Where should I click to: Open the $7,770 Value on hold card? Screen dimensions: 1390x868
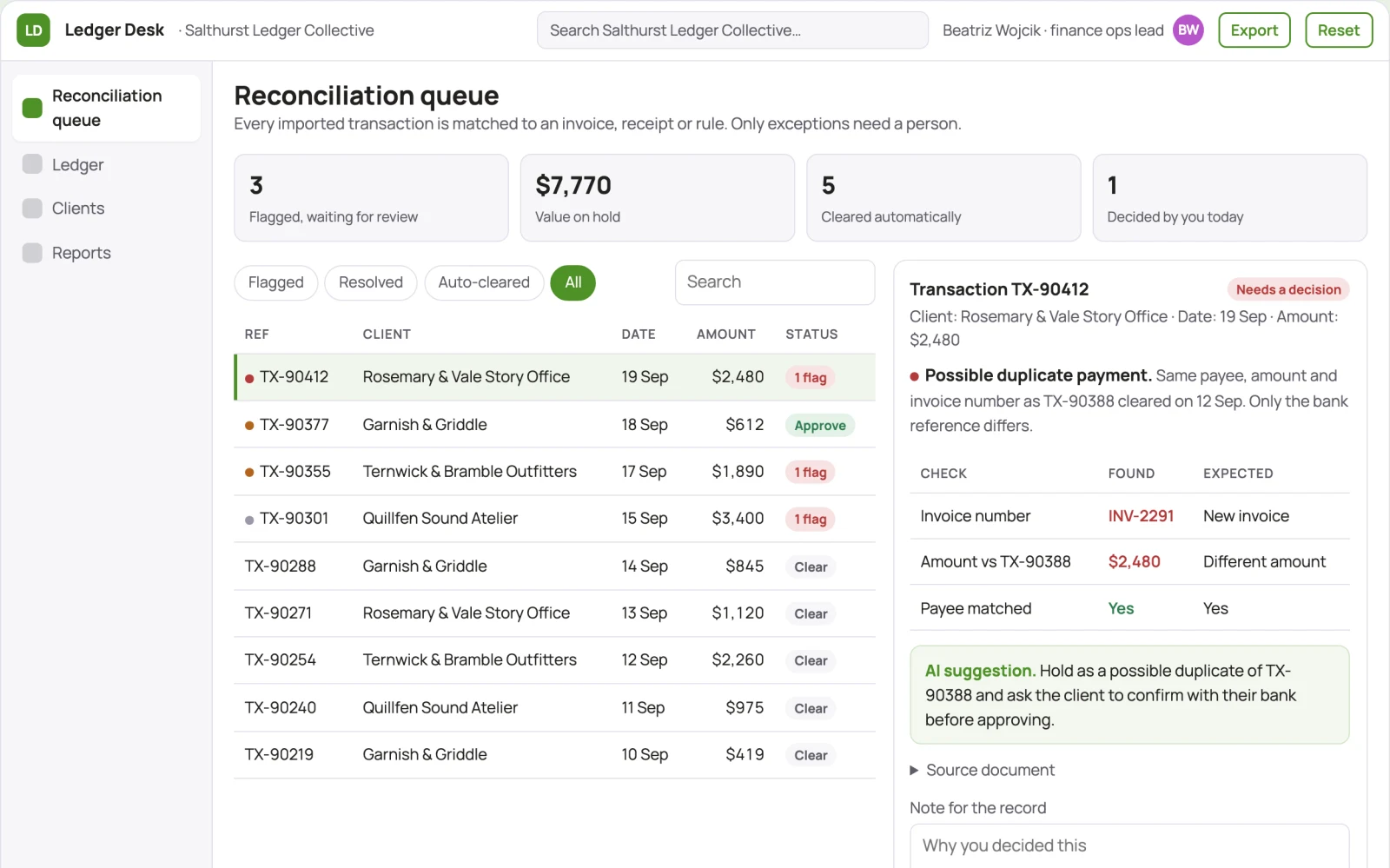(x=658, y=198)
